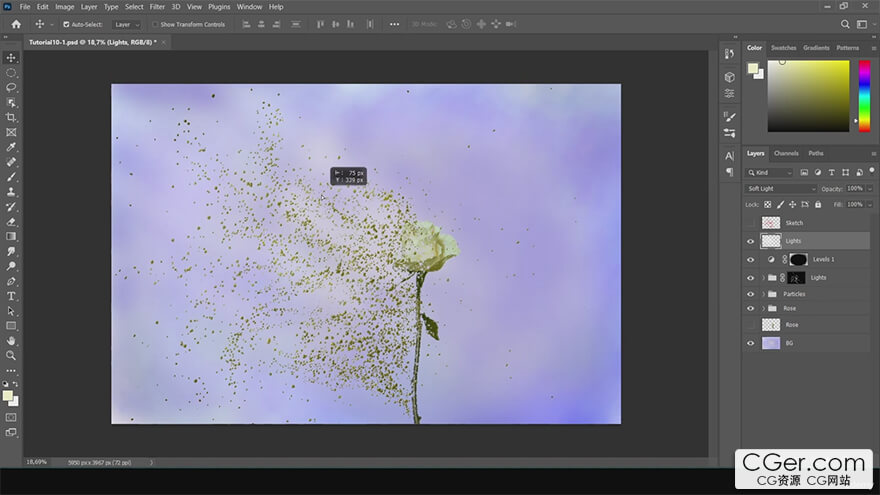This screenshot has width=880, height=495.
Task: Hide the BG layer visibility eye
Action: [751, 343]
